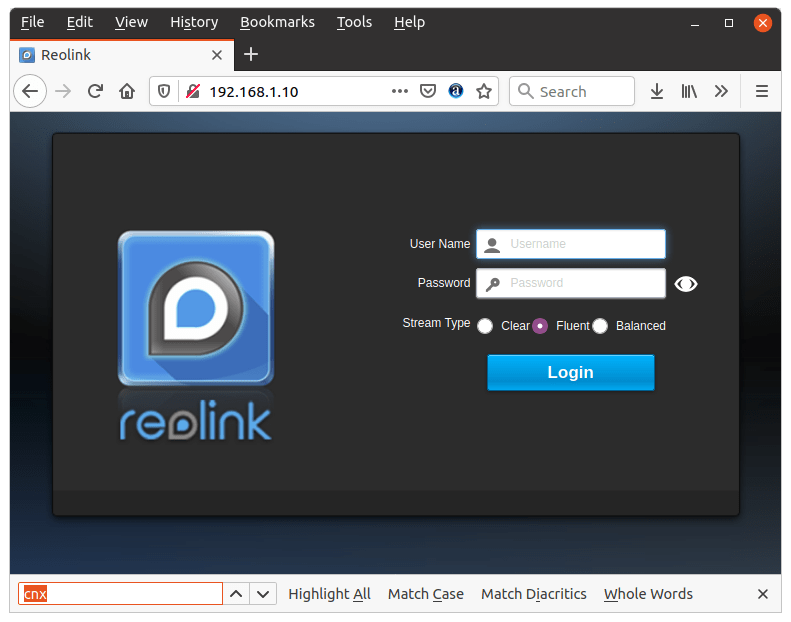Click the Firefox Search box

point(572,91)
